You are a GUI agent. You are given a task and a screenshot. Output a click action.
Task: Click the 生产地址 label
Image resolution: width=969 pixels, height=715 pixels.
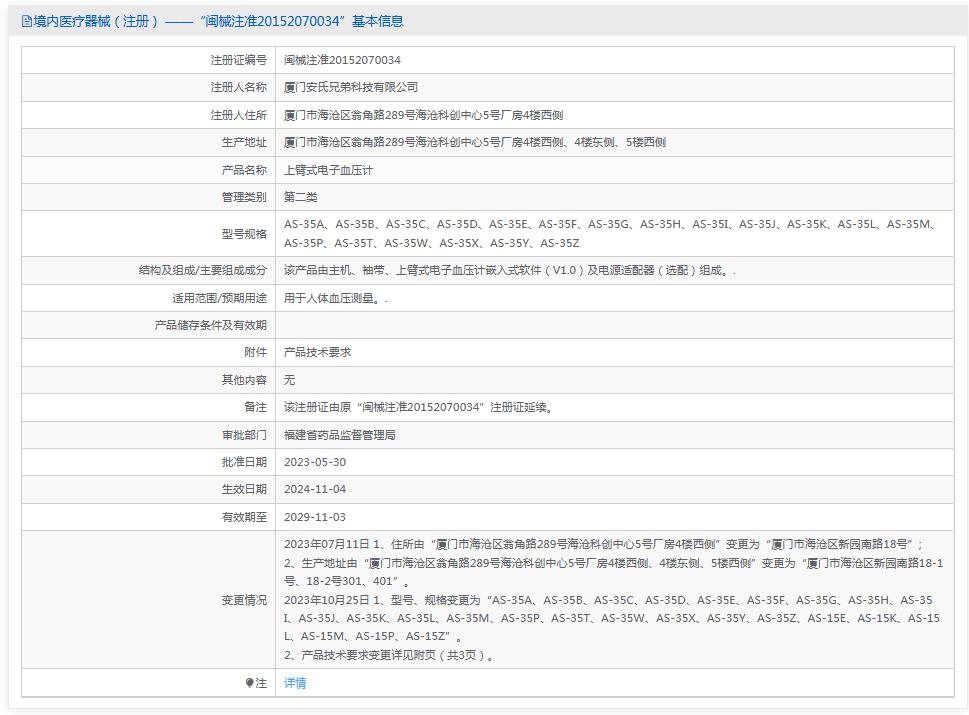click(x=244, y=142)
